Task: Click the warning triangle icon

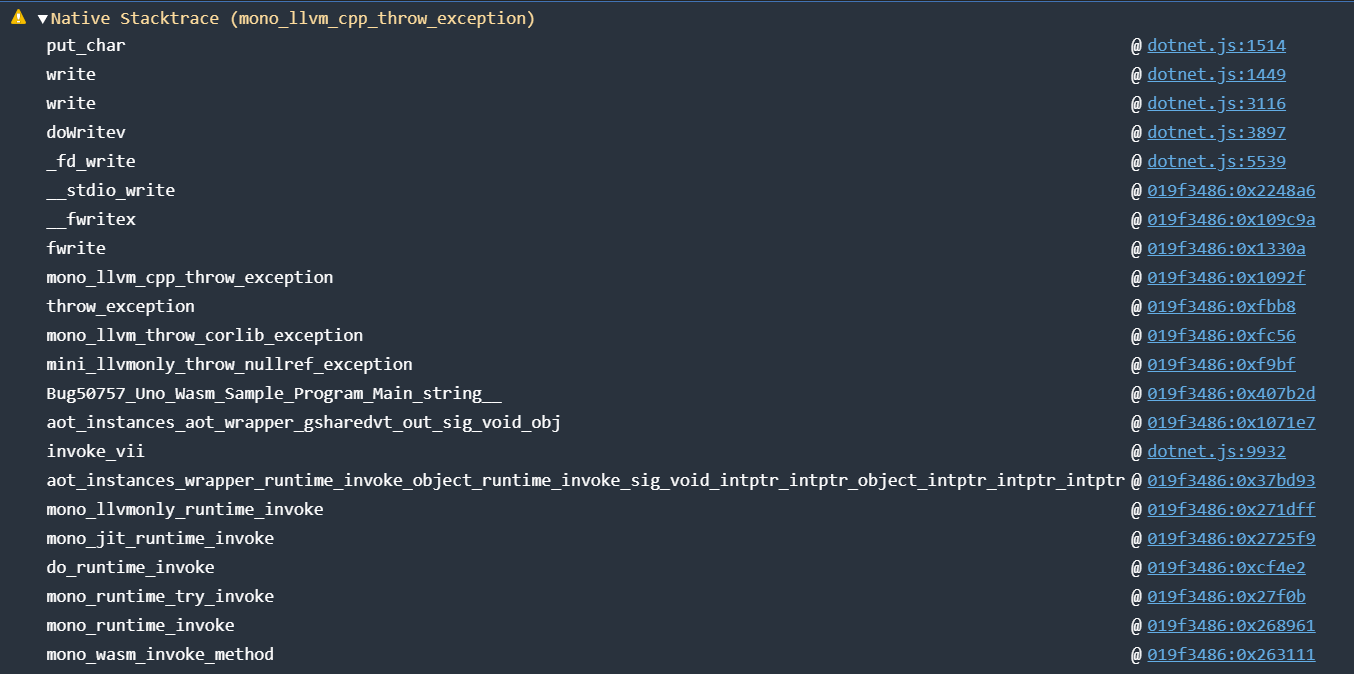Action: [17, 17]
